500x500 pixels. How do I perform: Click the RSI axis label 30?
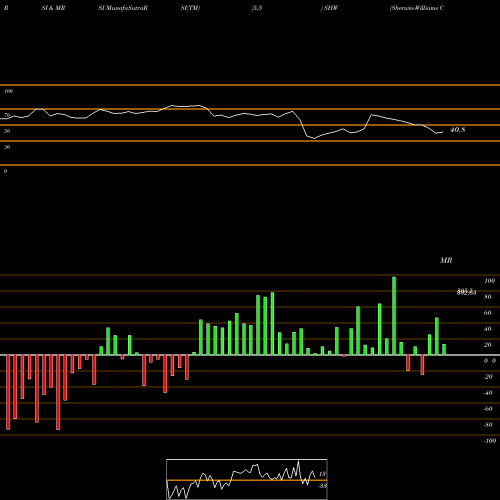[7, 147]
